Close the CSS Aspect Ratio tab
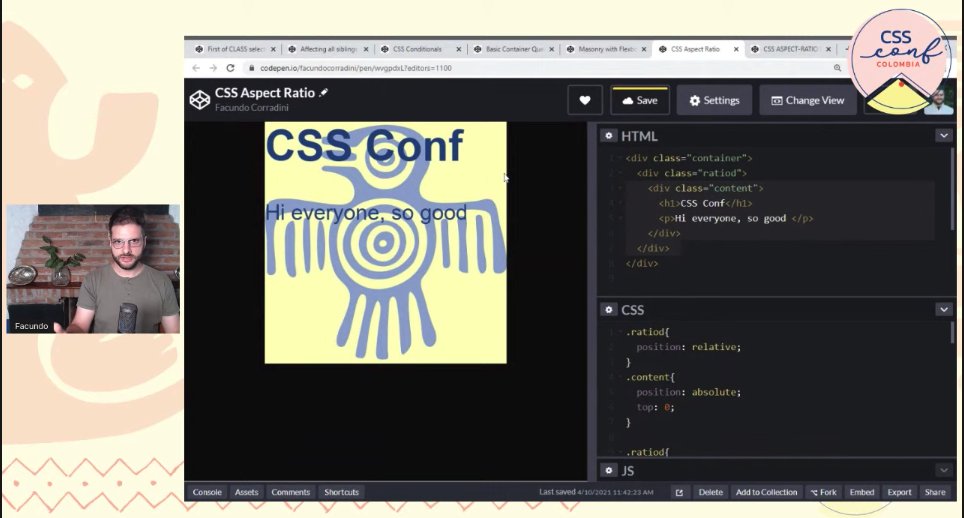Viewport: 964px width, 518px height. [x=736, y=49]
